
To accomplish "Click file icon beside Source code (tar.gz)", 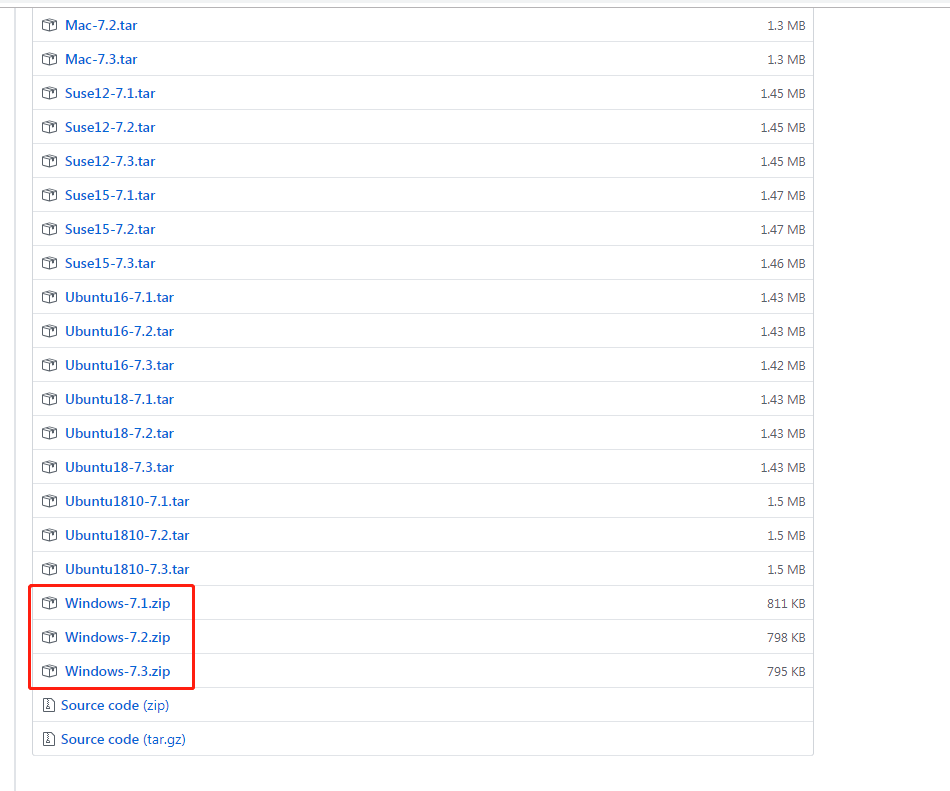I will click(48, 739).
